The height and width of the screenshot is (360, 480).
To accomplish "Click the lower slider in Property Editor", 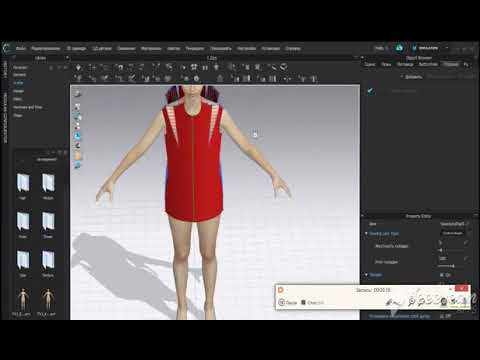I will click(451, 266).
